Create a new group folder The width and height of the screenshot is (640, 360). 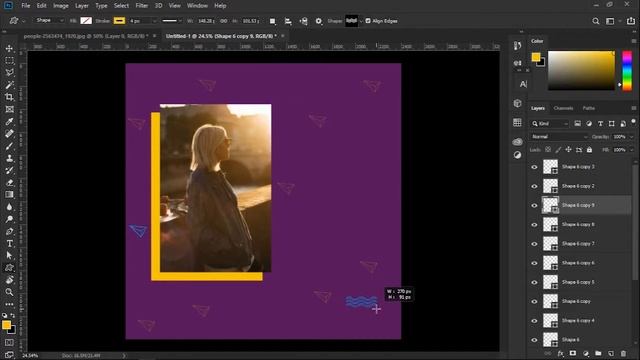598,353
